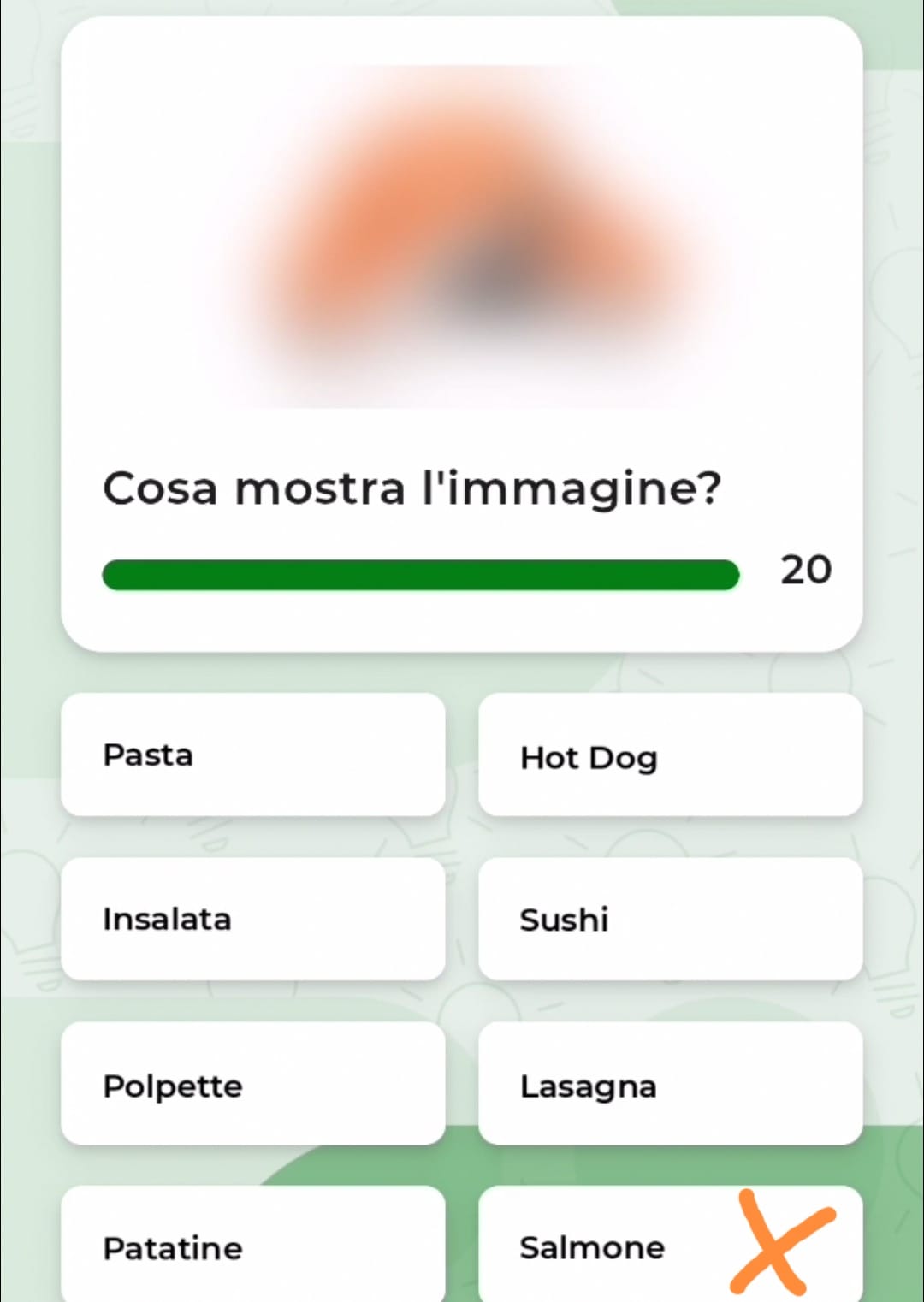Click the green countdown progress bar

point(420,575)
